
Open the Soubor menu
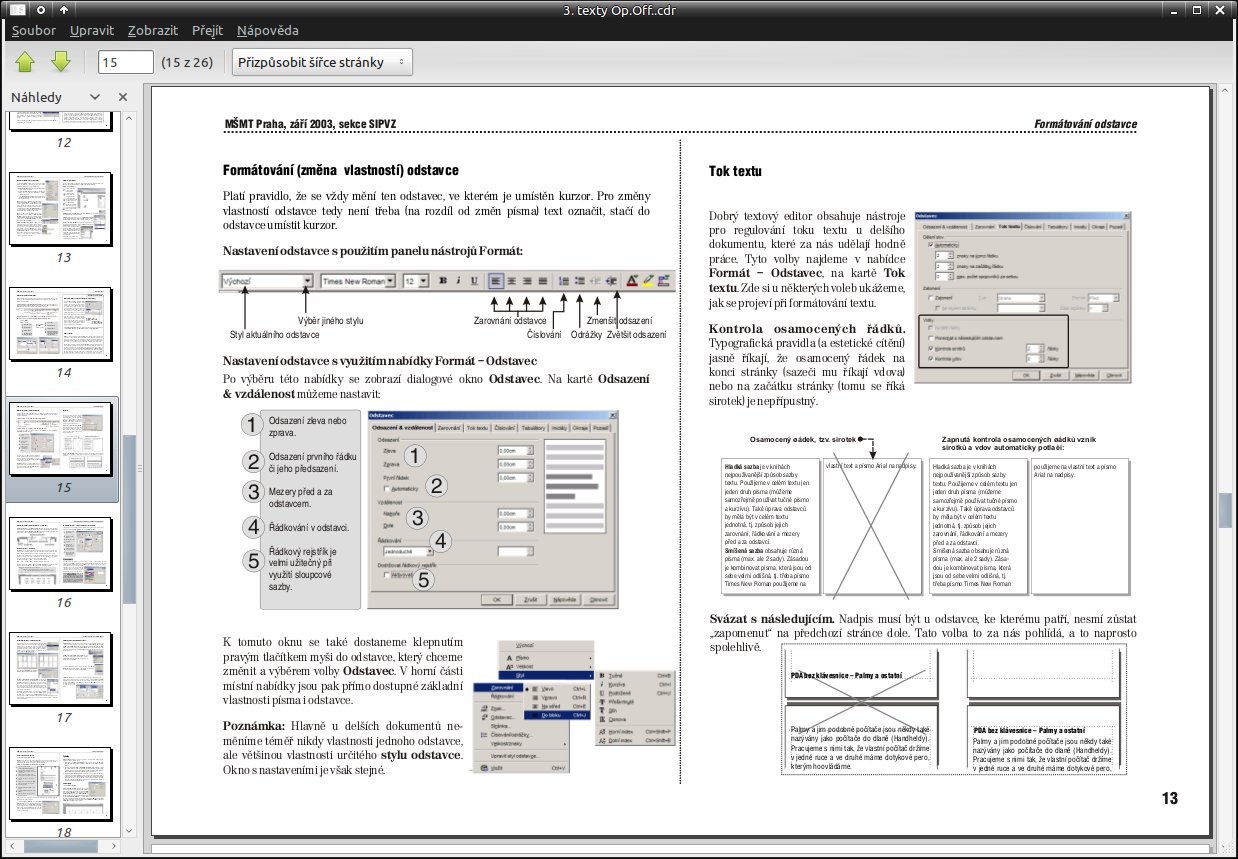33,30
